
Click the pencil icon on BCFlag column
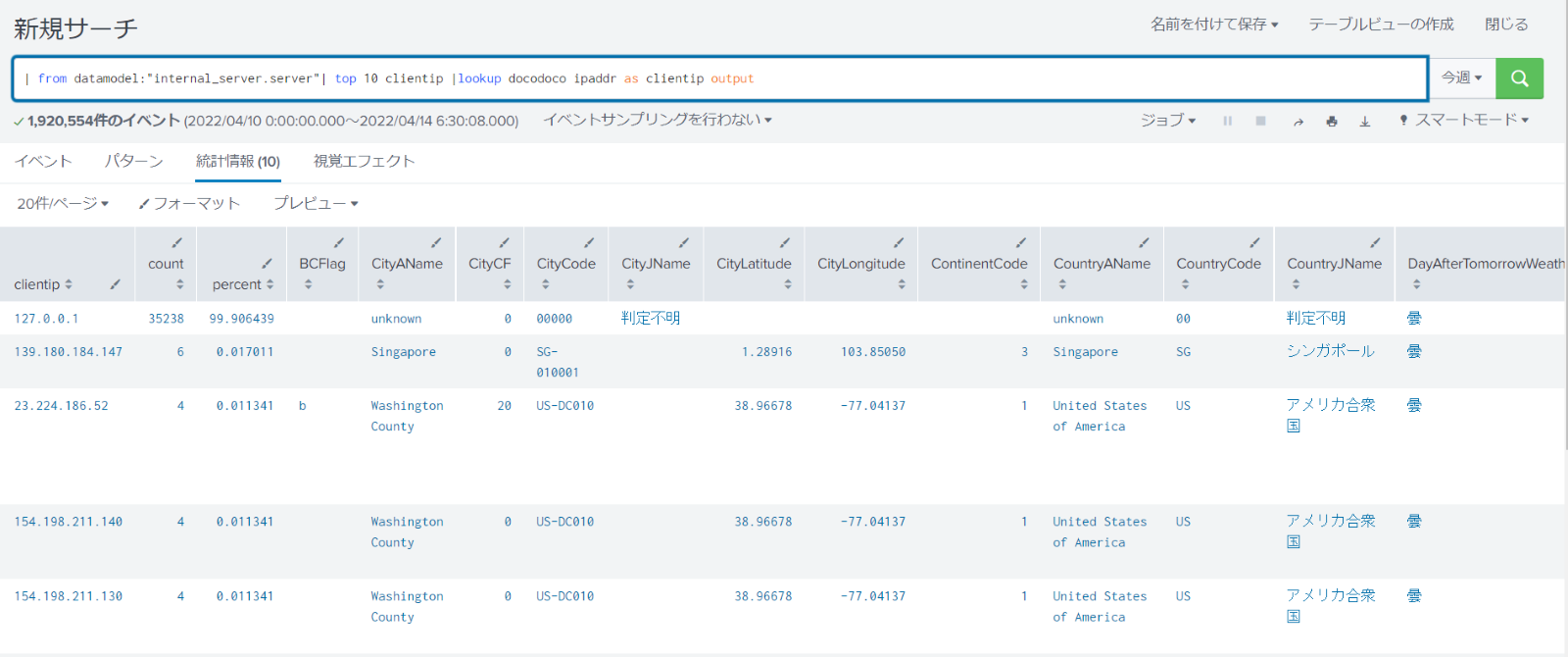[339, 242]
